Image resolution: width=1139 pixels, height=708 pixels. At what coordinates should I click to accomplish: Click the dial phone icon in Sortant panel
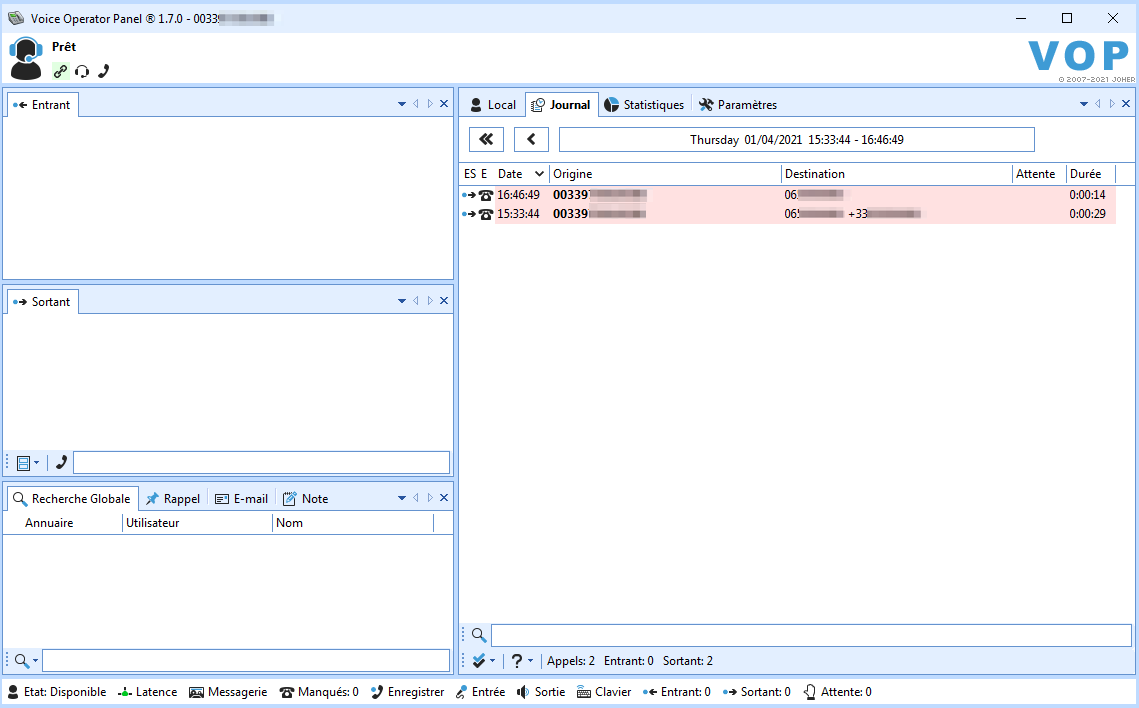pyautogui.click(x=61, y=462)
